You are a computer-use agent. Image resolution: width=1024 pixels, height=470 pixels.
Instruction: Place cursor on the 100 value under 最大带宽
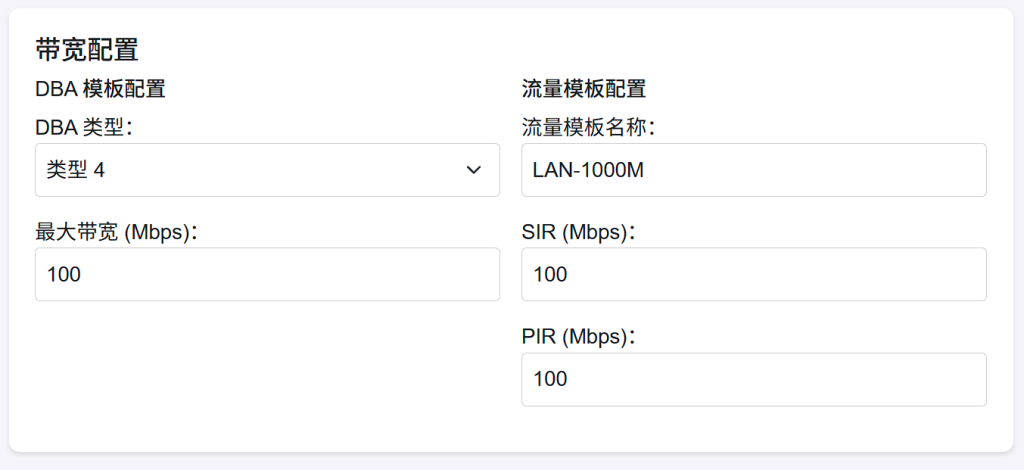click(x=63, y=274)
